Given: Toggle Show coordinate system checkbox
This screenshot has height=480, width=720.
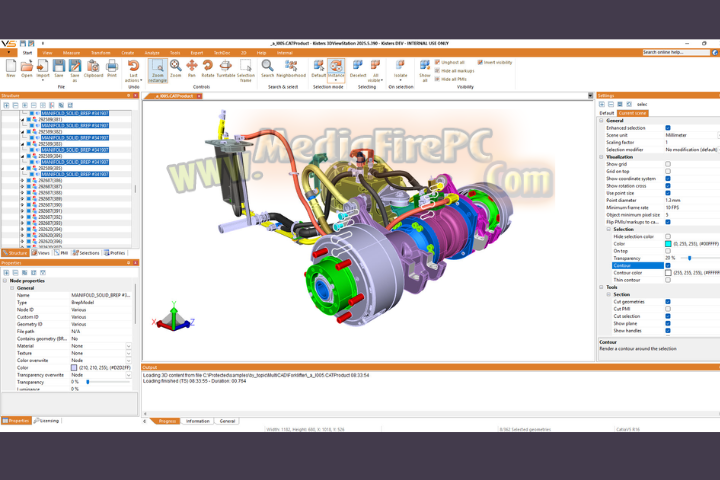Looking at the screenshot, I should click(x=668, y=179).
